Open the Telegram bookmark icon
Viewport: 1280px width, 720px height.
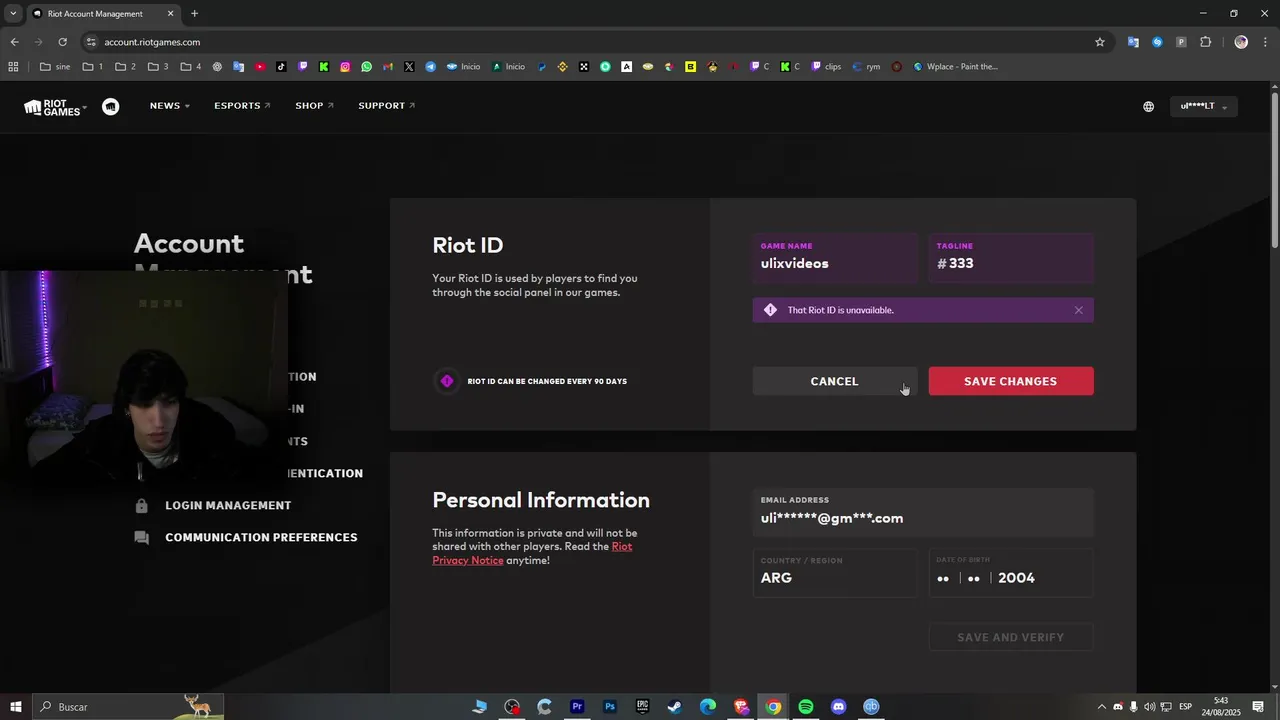tap(431, 67)
